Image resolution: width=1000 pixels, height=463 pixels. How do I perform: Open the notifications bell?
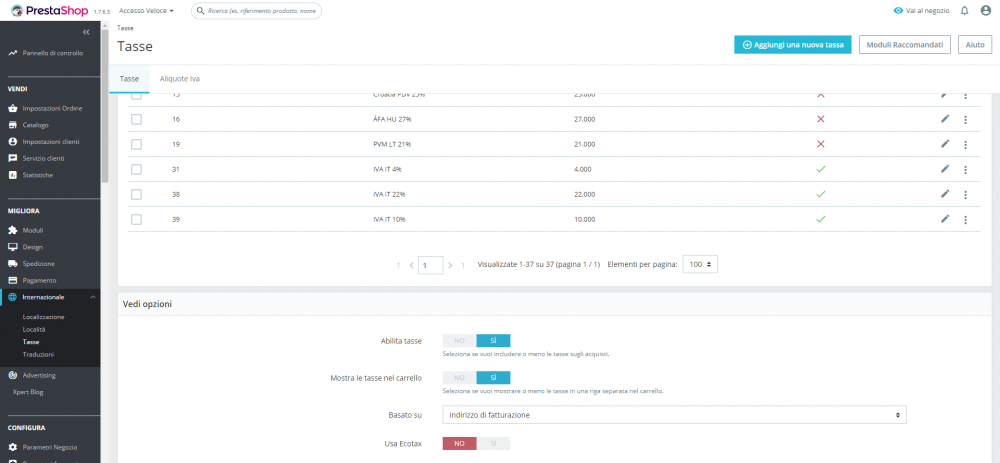(x=964, y=11)
